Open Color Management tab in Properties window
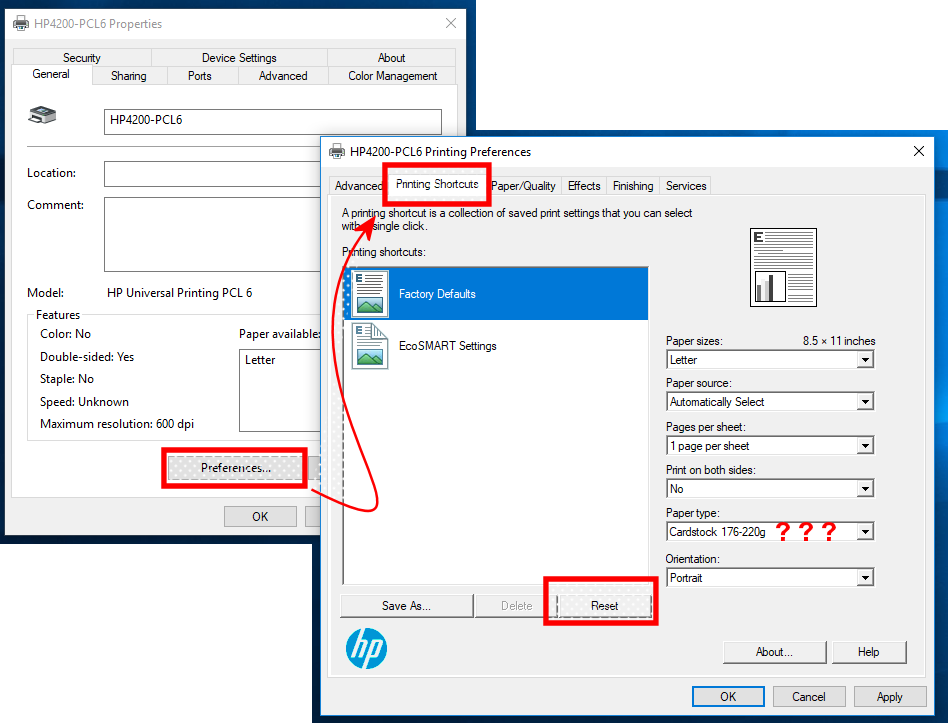948x723 pixels. coord(392,76)
